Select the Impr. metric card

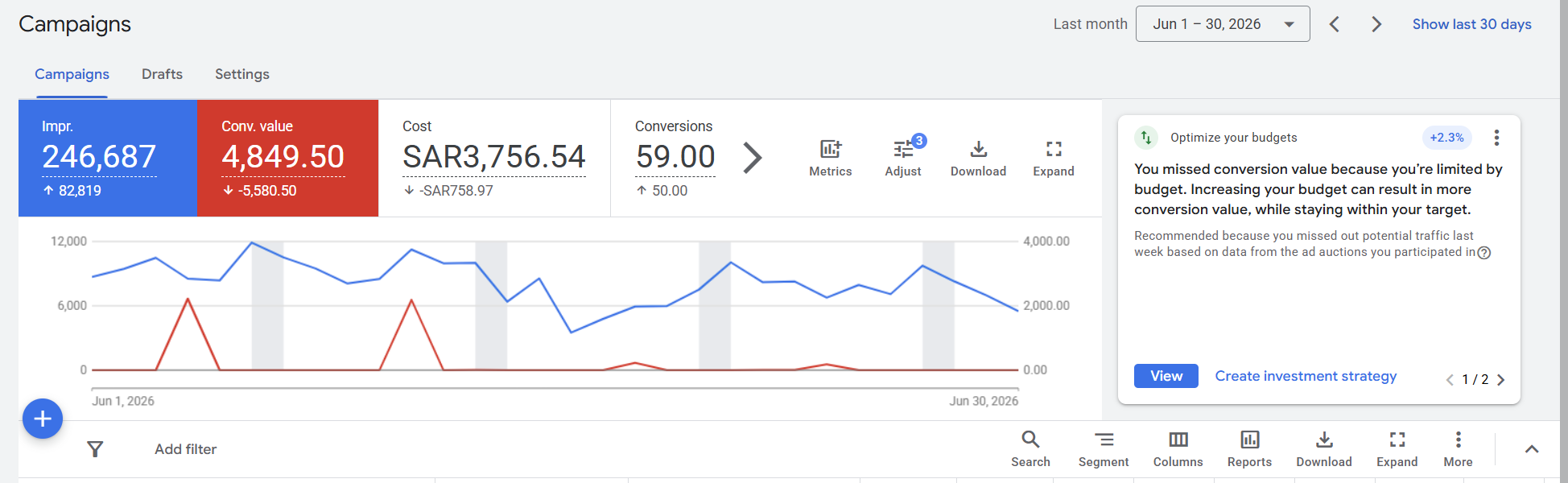108,158
